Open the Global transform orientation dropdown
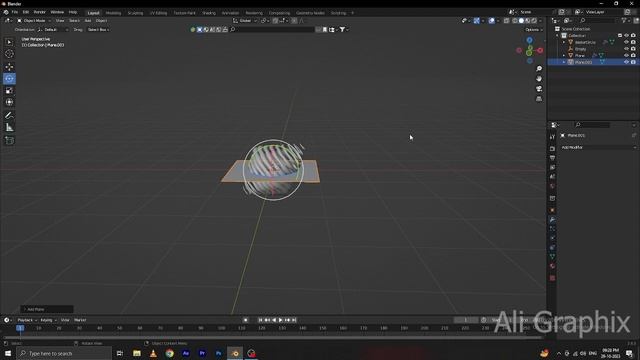The height and width of the screenshot is (360, 640). 245,20
